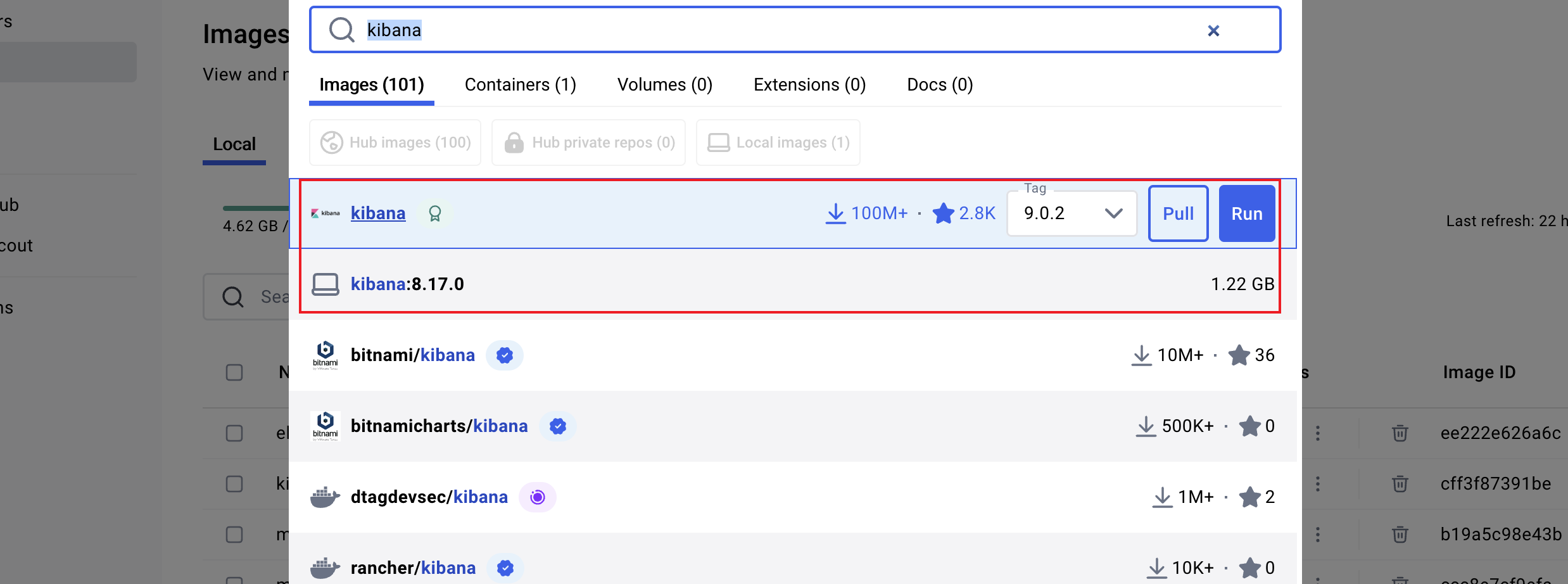
Task: Click the verified publisher badge for rancher/kibana
Action: click(x=505, y=568)
